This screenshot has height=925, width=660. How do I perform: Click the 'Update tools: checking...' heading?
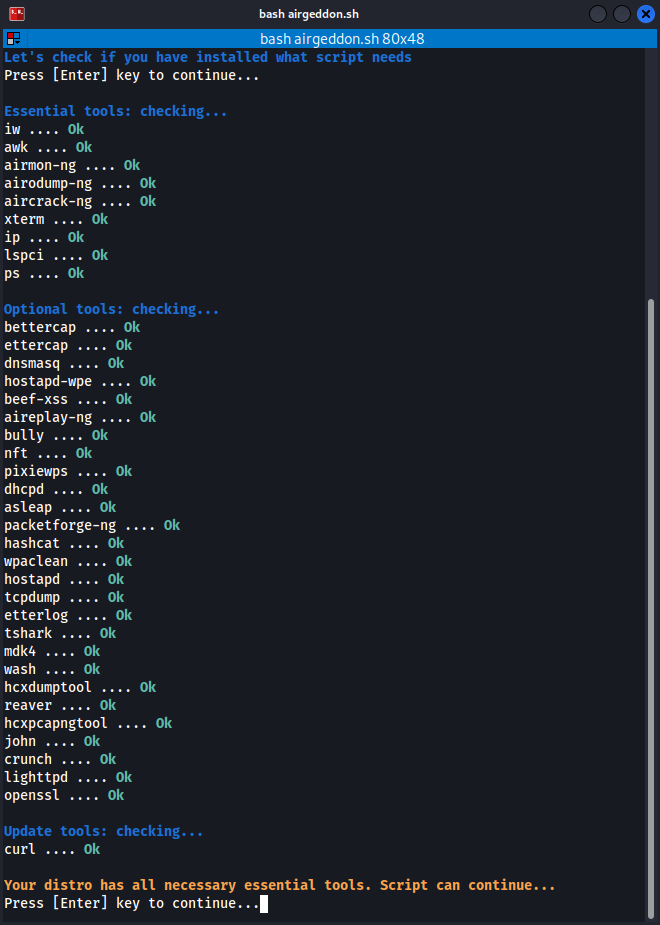click(x=104, y=831)
